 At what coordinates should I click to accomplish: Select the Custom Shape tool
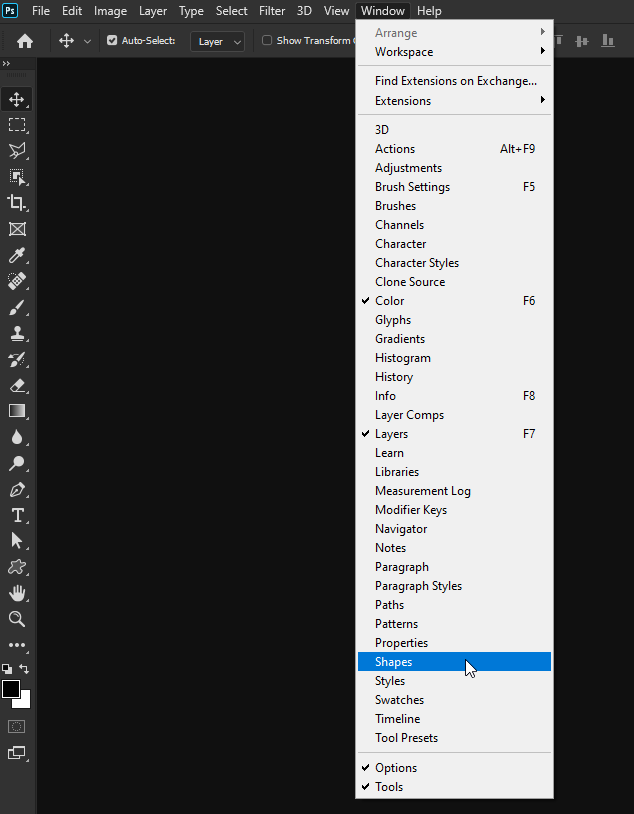coord(17,567)
